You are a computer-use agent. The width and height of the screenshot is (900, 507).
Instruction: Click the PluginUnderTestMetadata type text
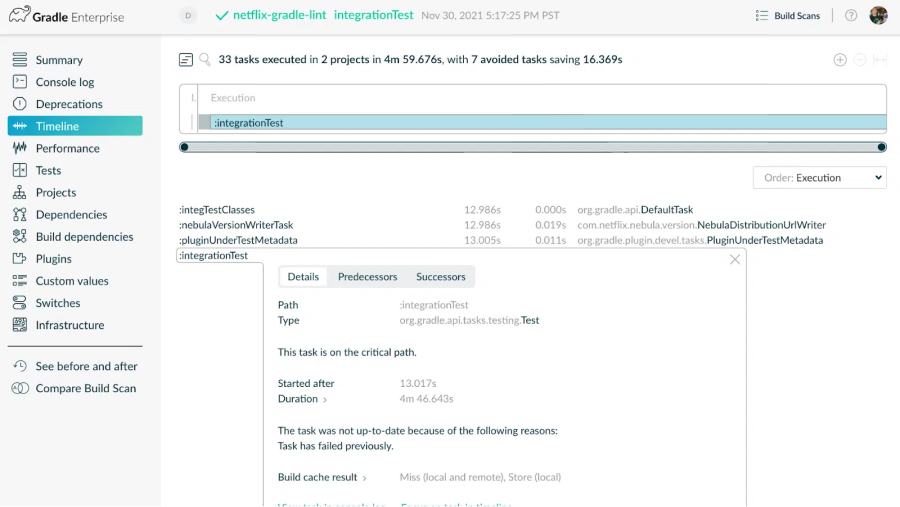tap(765, 240)
